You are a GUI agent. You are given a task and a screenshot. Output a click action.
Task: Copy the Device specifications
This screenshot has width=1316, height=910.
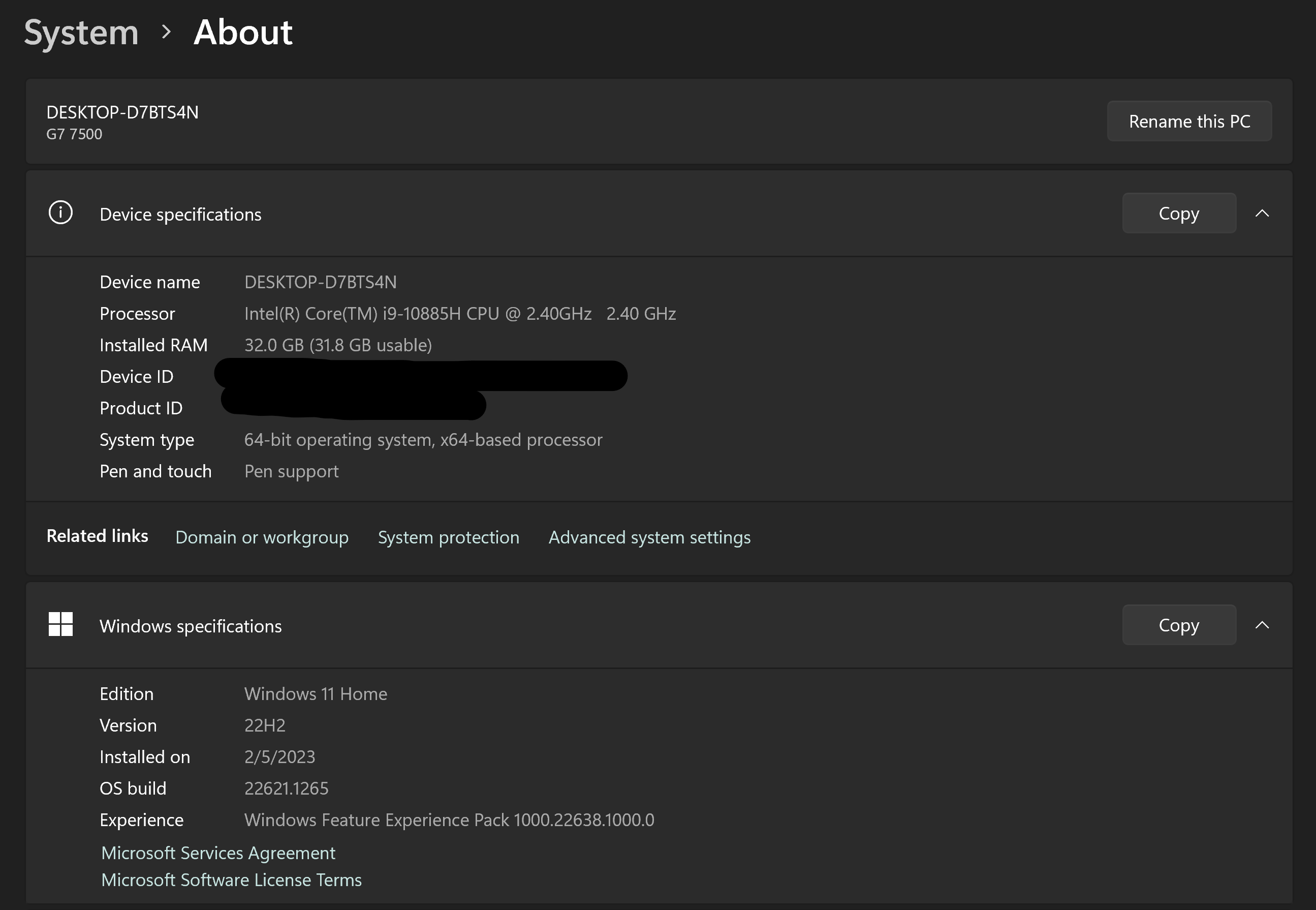click(1179, 213)
